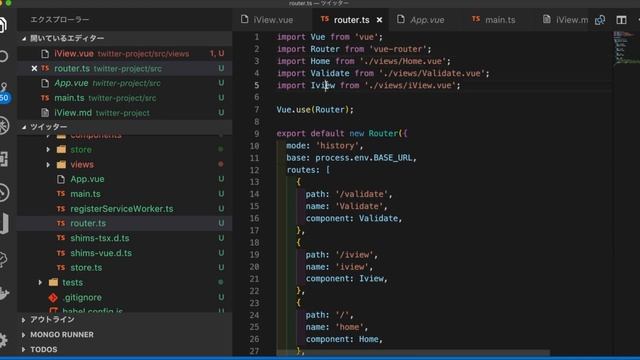Open Source Control view with 50 badge
The width and height of the screenshot is (640, 360).
pos(4,92)
